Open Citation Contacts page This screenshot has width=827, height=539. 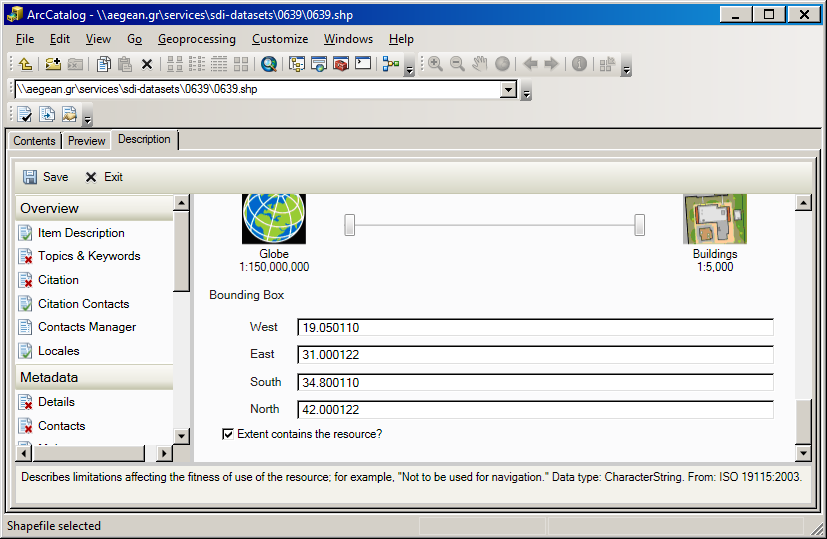point(74,304)
